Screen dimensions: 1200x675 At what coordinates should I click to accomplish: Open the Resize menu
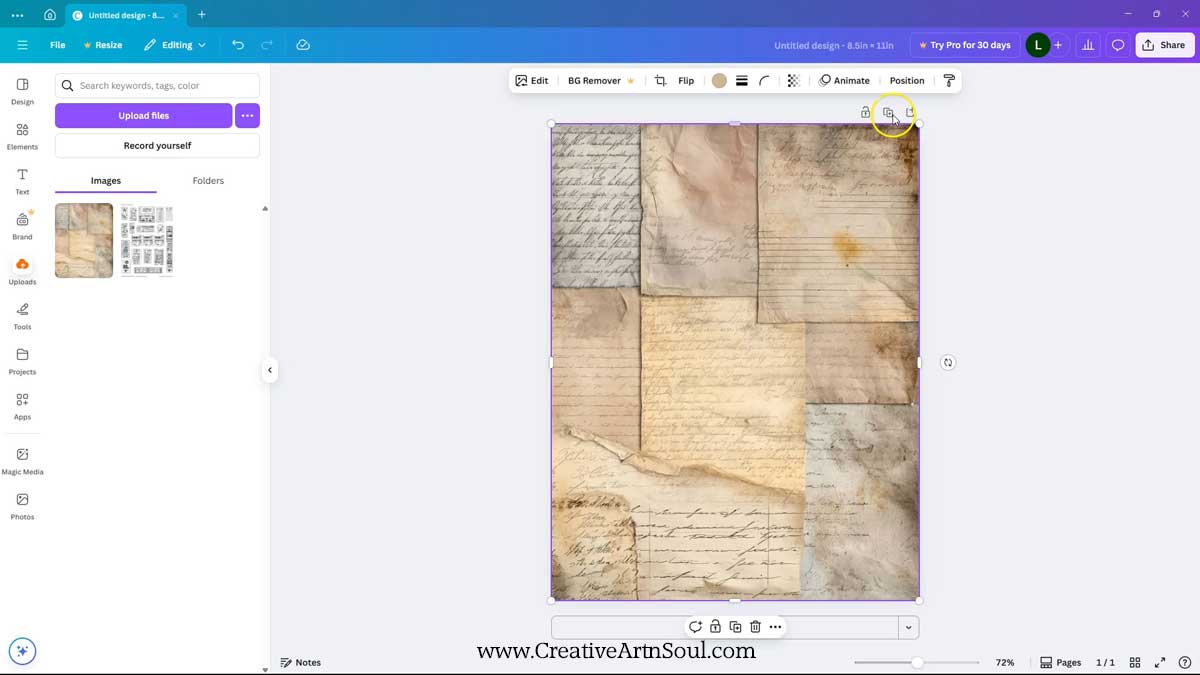point(103,45)
